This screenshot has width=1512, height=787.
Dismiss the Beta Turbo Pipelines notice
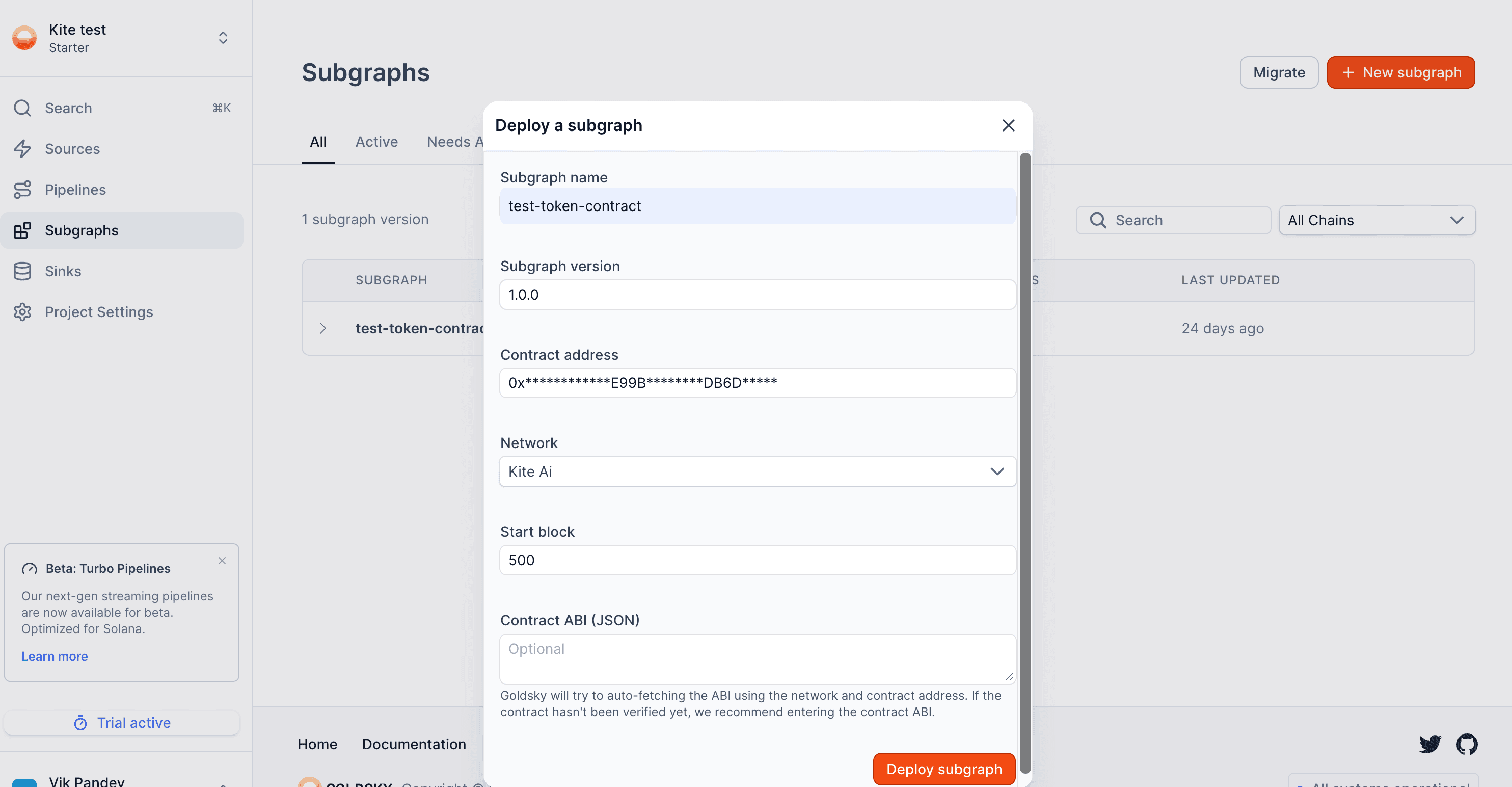click(222, 561)
